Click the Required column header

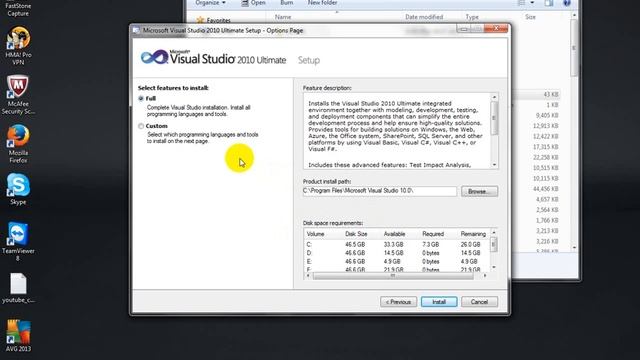pyautogui.click(x=433, y=234)
